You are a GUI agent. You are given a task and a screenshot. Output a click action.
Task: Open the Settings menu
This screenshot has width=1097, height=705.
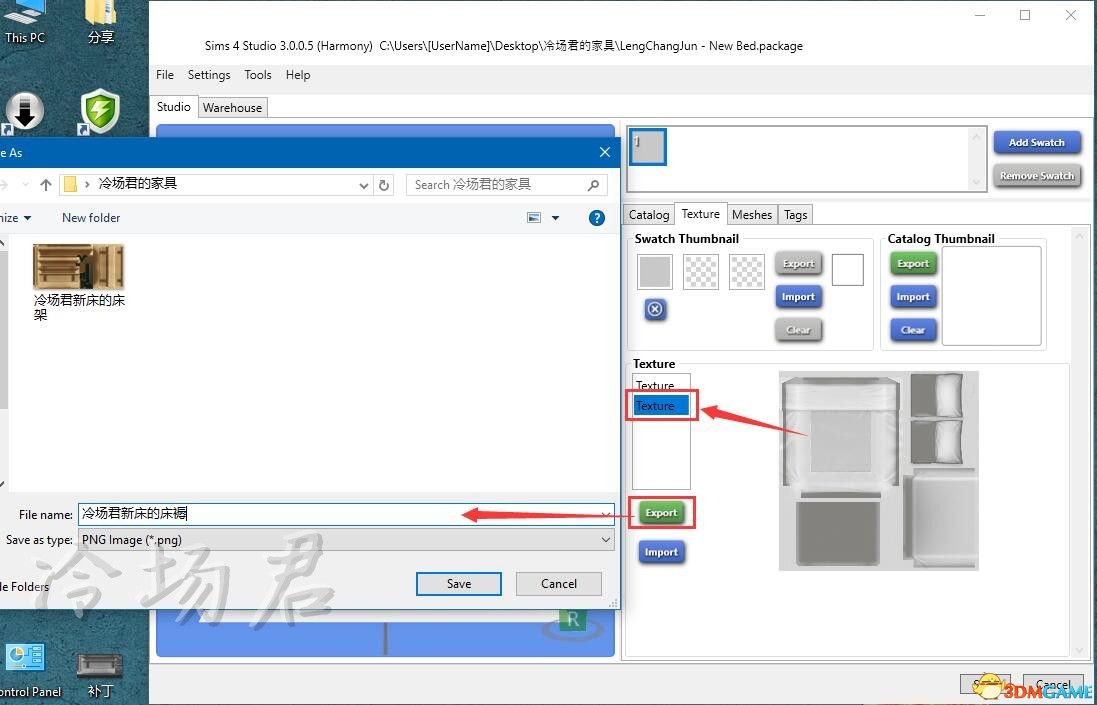pos(208,75)
